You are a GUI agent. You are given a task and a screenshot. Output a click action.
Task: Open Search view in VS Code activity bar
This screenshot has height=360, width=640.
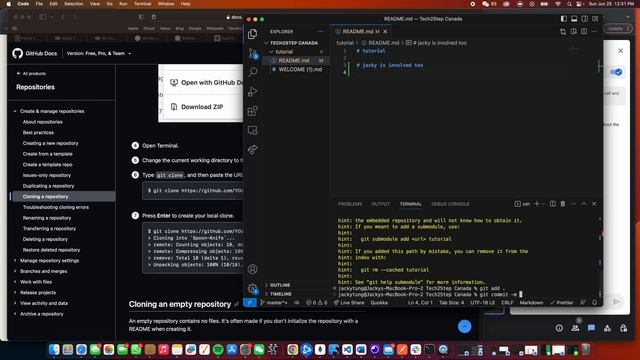coord(253,72)
